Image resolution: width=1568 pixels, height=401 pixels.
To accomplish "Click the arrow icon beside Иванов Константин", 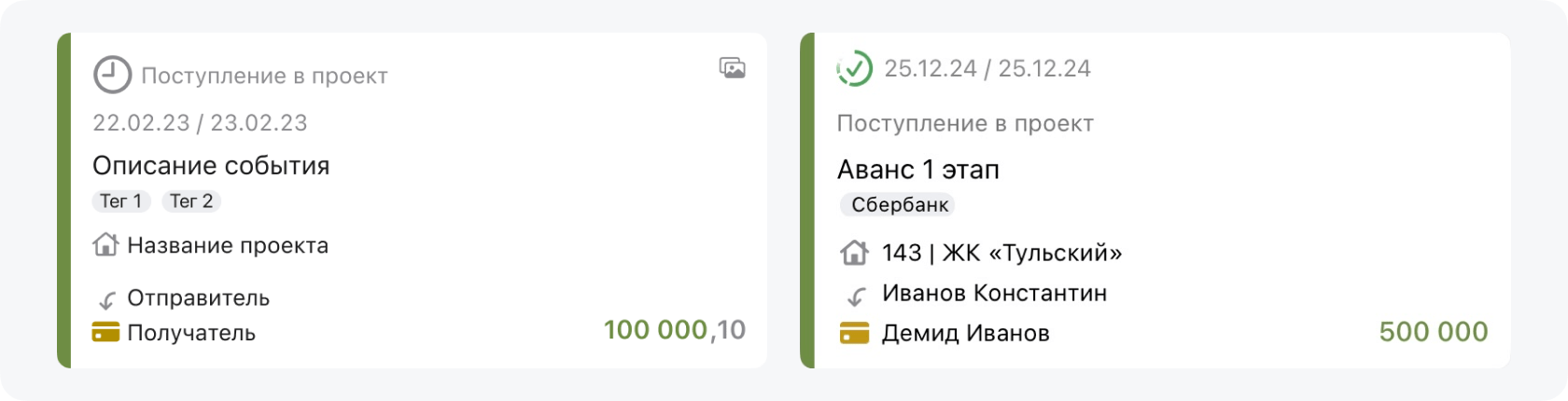I will (855, 296).
